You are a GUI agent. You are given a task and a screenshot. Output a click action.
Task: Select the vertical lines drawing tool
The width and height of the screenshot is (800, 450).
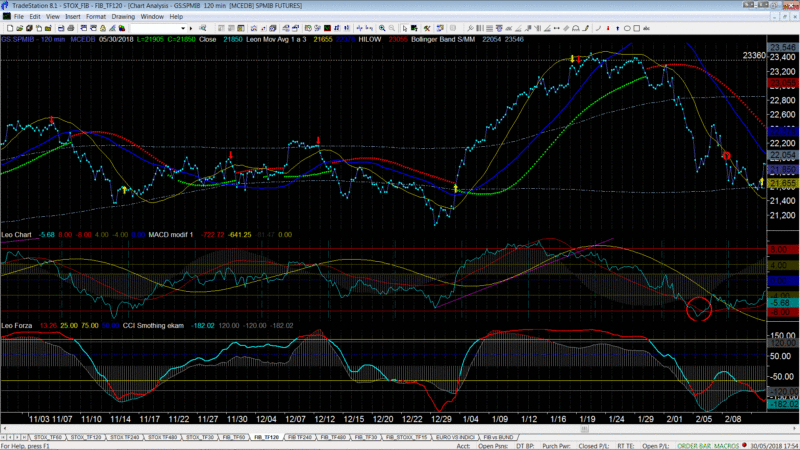pos(479,29)
